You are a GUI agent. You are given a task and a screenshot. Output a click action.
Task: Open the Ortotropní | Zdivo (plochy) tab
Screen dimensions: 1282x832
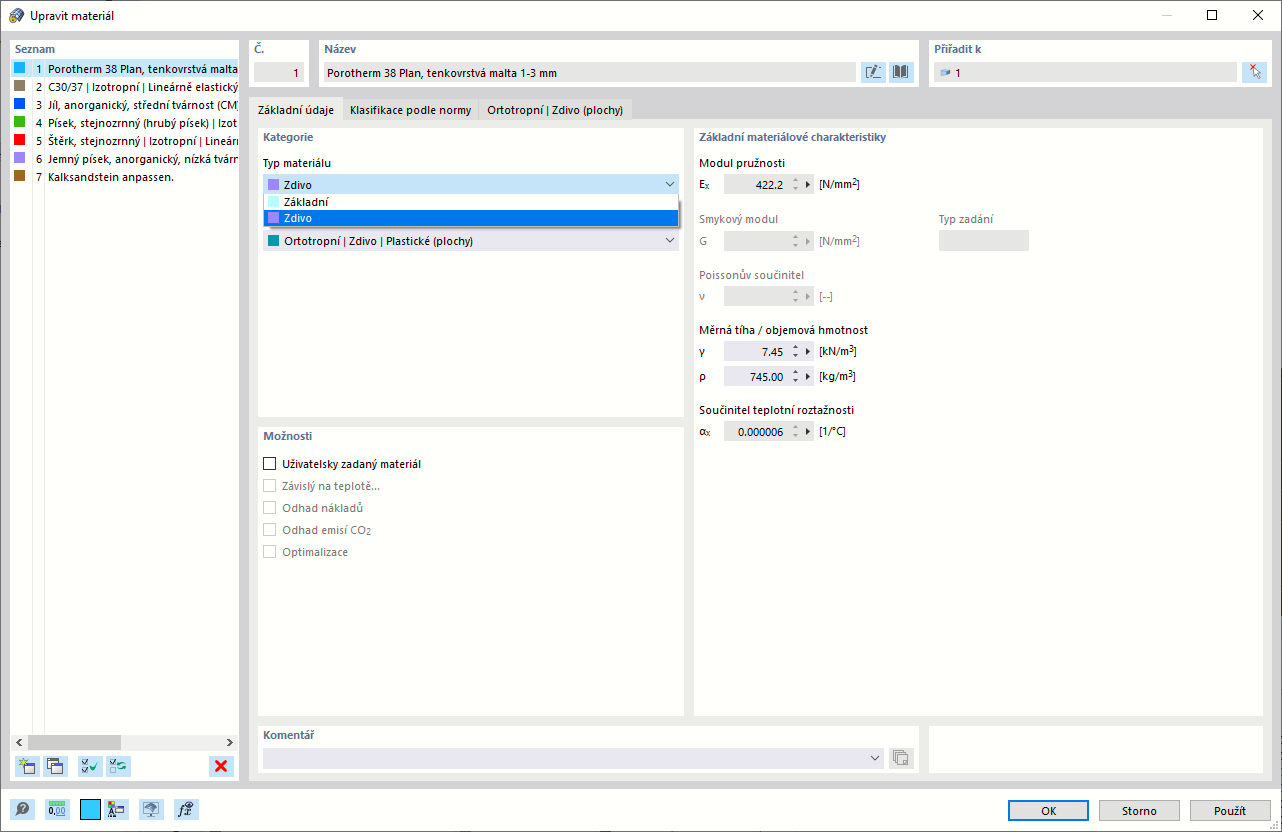coord(555,110)
